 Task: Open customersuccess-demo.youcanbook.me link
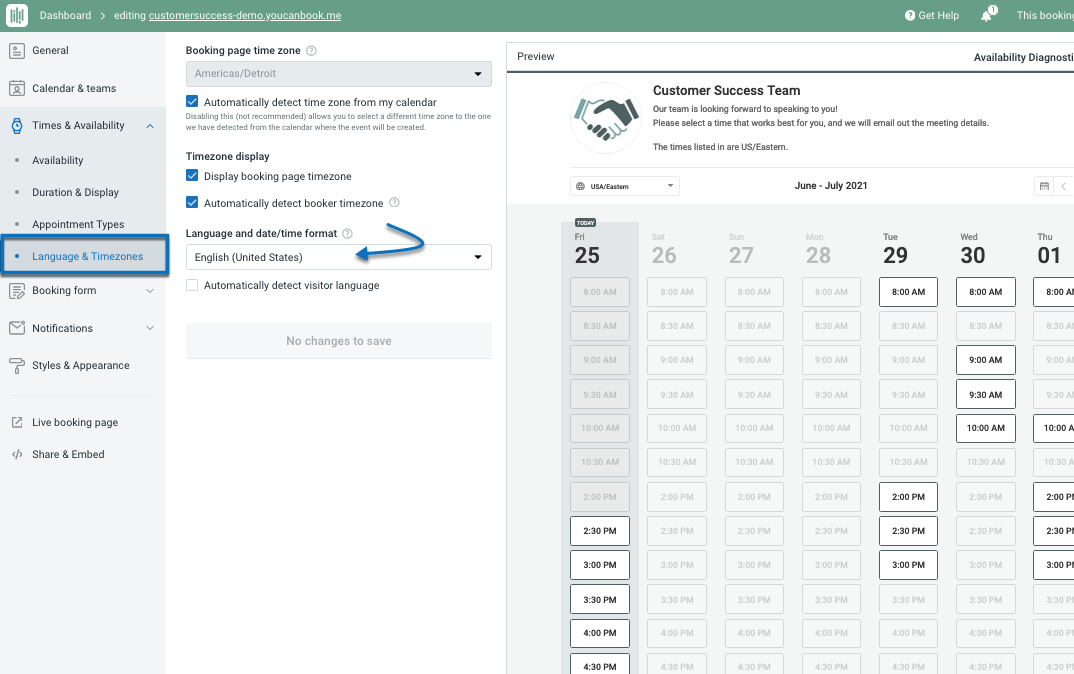pos(245,15)
